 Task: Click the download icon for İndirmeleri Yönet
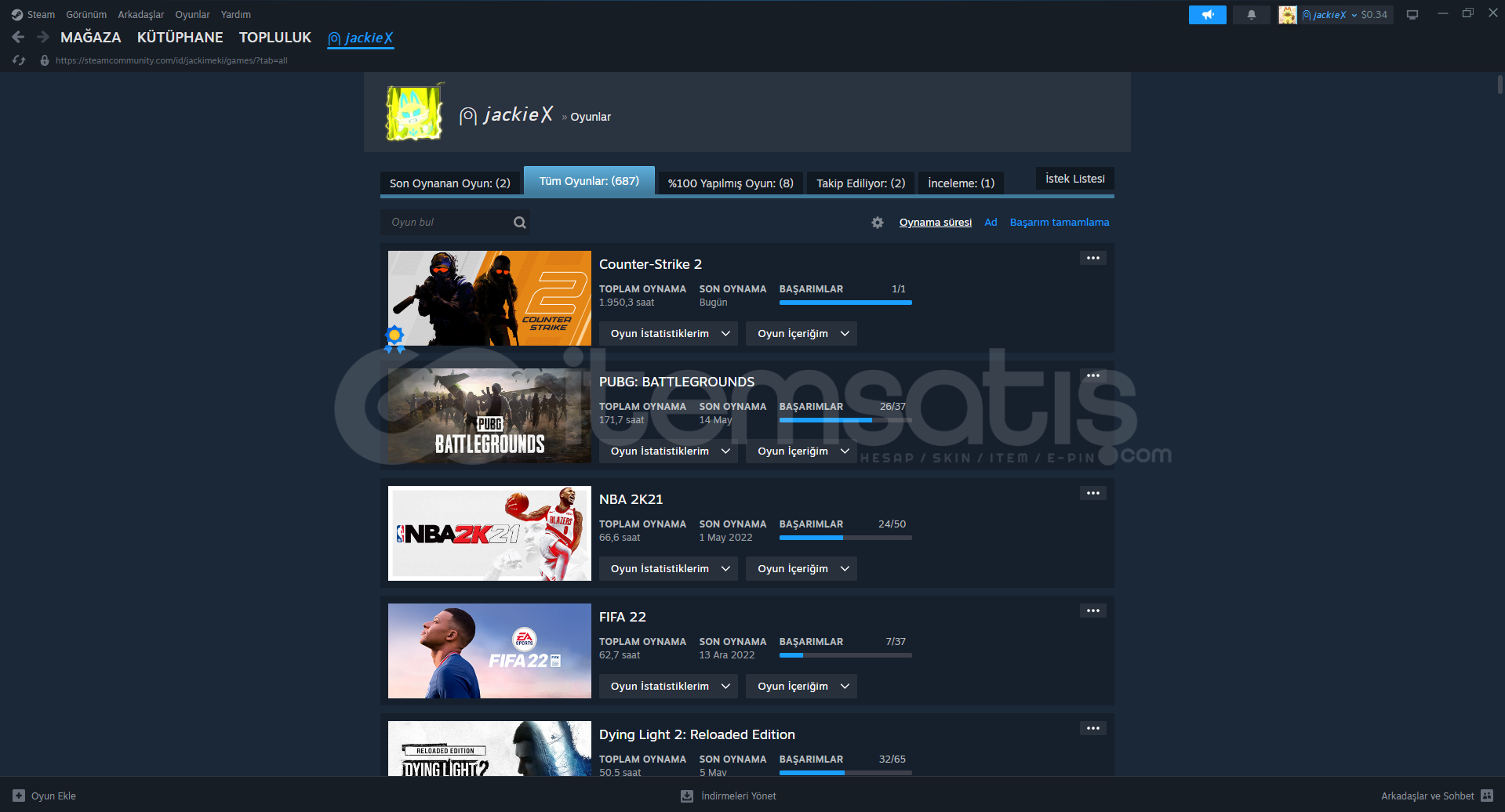coord(687,796)
